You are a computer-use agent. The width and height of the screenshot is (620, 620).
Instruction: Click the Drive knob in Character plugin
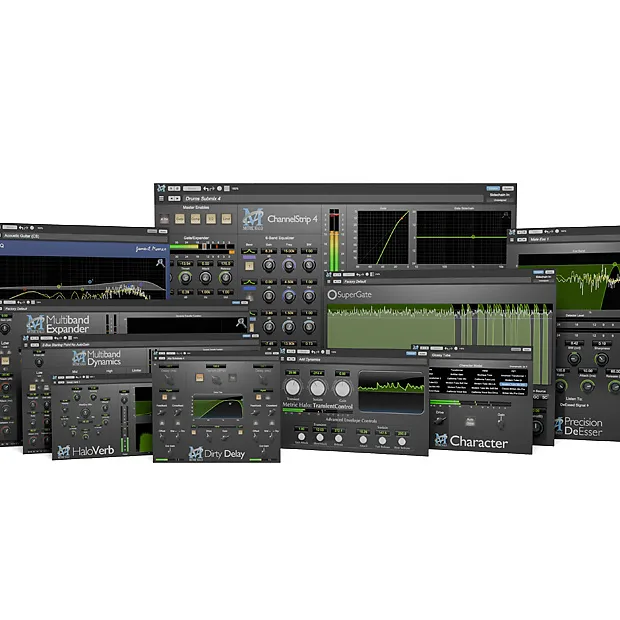click(440, 420)
